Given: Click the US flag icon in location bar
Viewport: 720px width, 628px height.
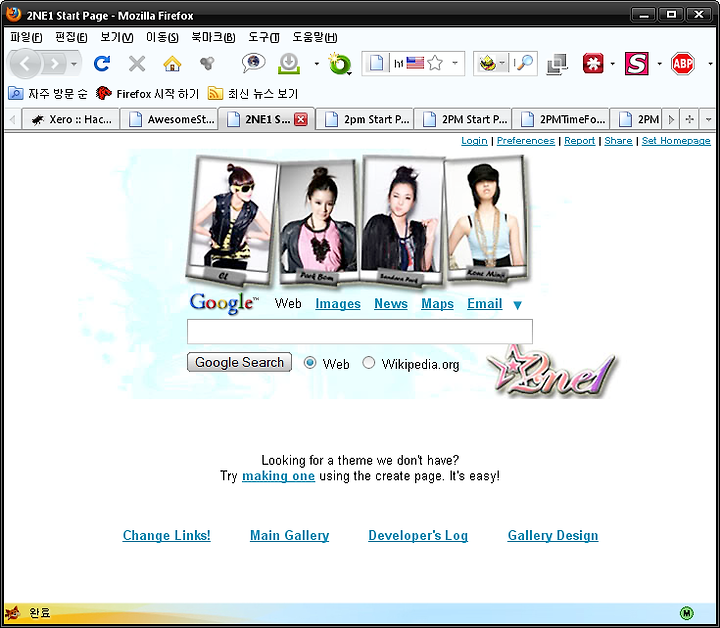Looking at the screenshot, I should (x=415, y=63).
